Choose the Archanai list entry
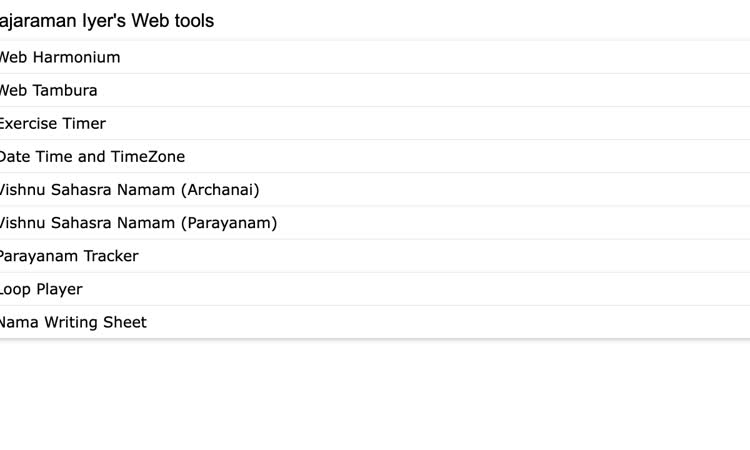750x450 pixels. point(400,190)
